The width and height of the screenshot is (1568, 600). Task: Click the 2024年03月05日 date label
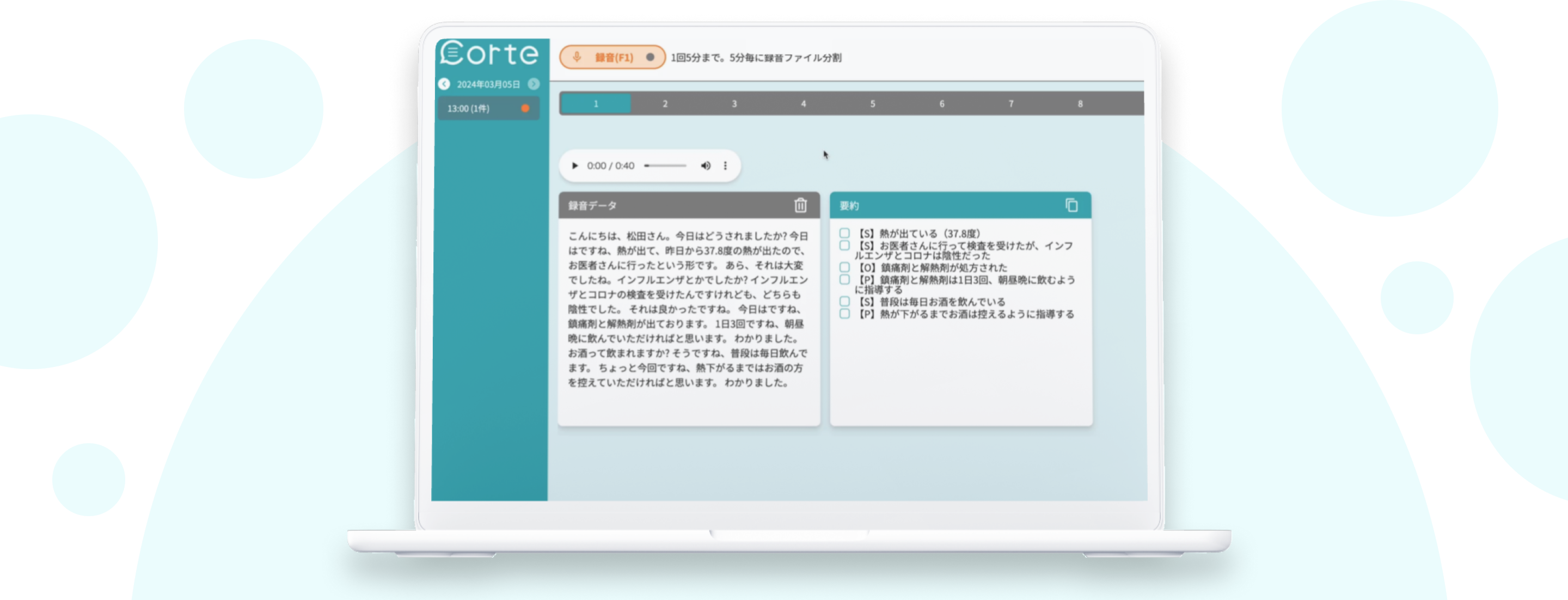click(x=488, y=84)
